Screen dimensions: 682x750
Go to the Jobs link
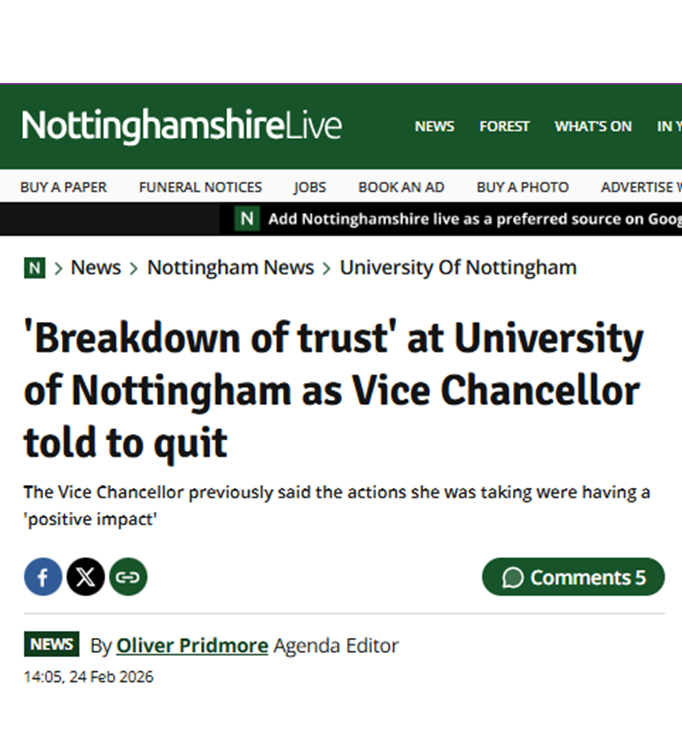click(x=310, y=187)
